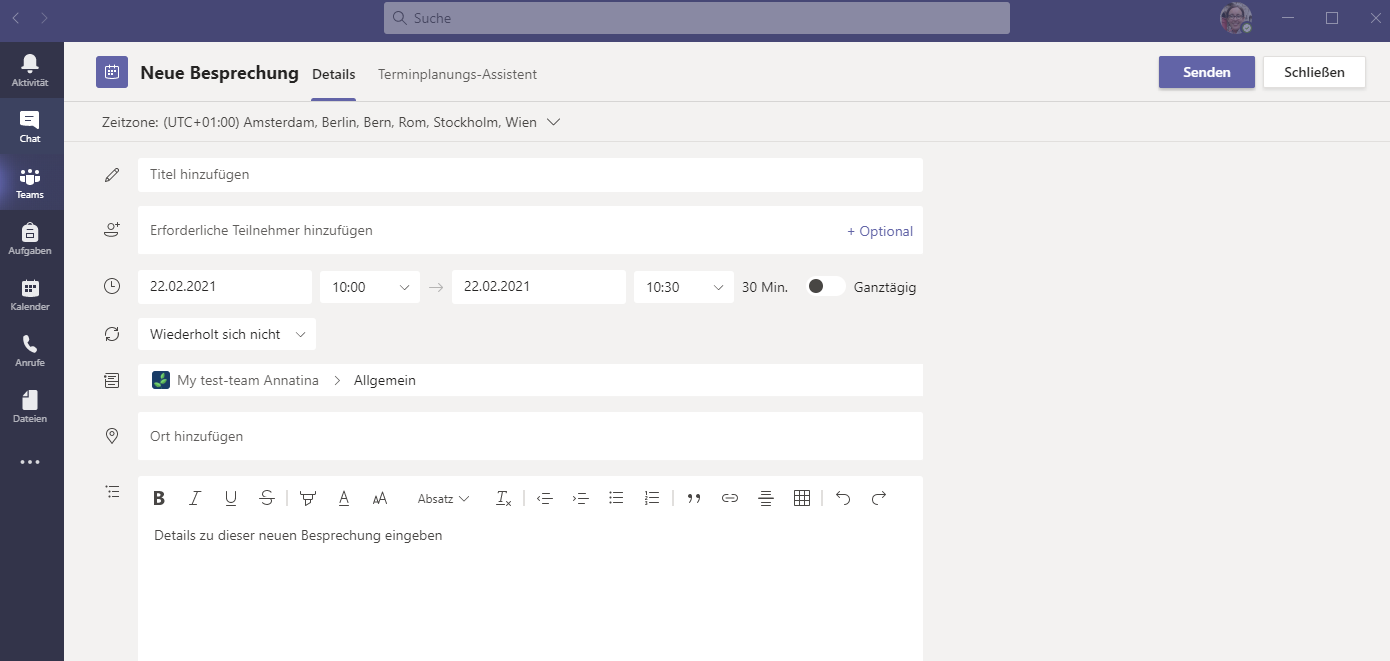1390x661 pixels.
Task: Expand the start time 10:00 dropdown
Action: (370, 287)
